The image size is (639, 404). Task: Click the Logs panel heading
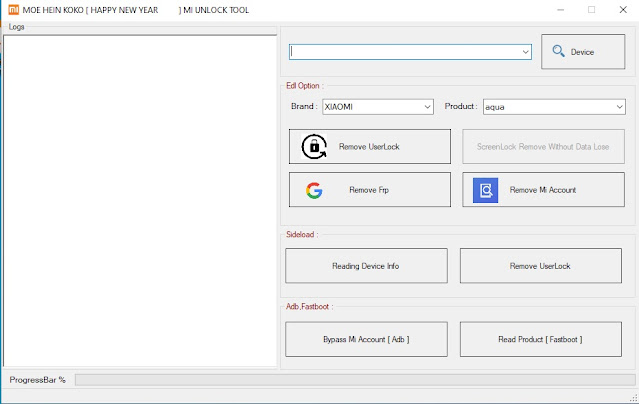coord(16,27)
